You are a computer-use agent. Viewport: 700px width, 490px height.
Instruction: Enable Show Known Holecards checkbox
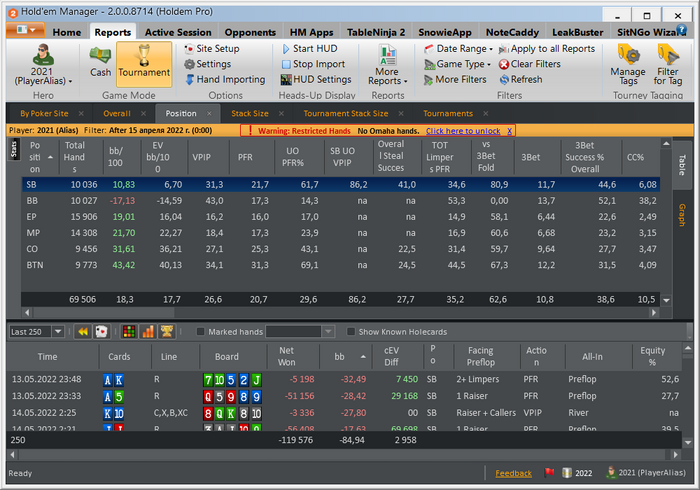pyautogui.click(x=351, y=332)
